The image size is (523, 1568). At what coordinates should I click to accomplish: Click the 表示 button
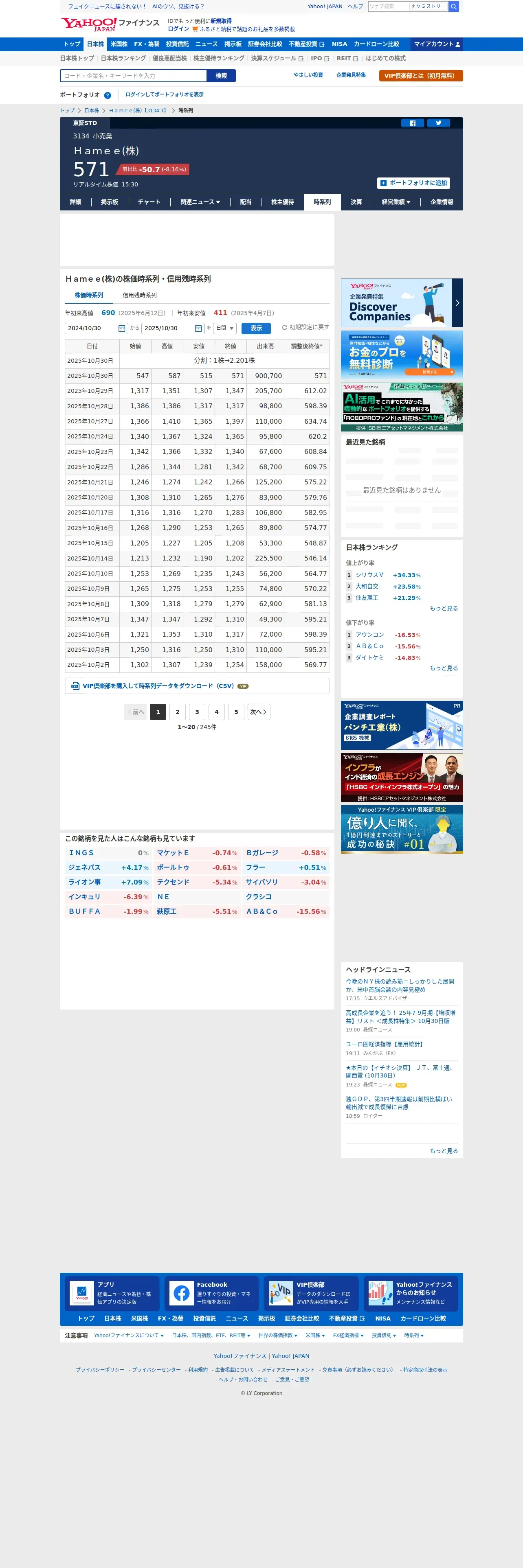256,328
